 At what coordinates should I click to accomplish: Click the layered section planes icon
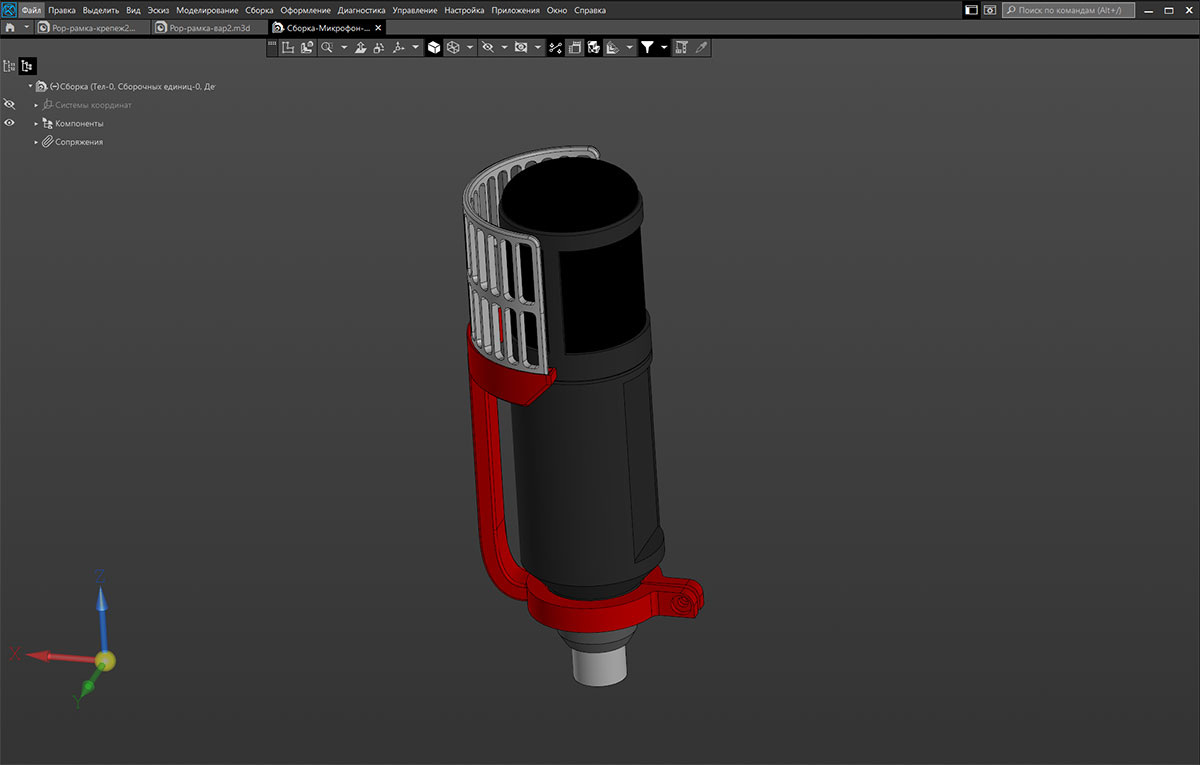[613, 47]
